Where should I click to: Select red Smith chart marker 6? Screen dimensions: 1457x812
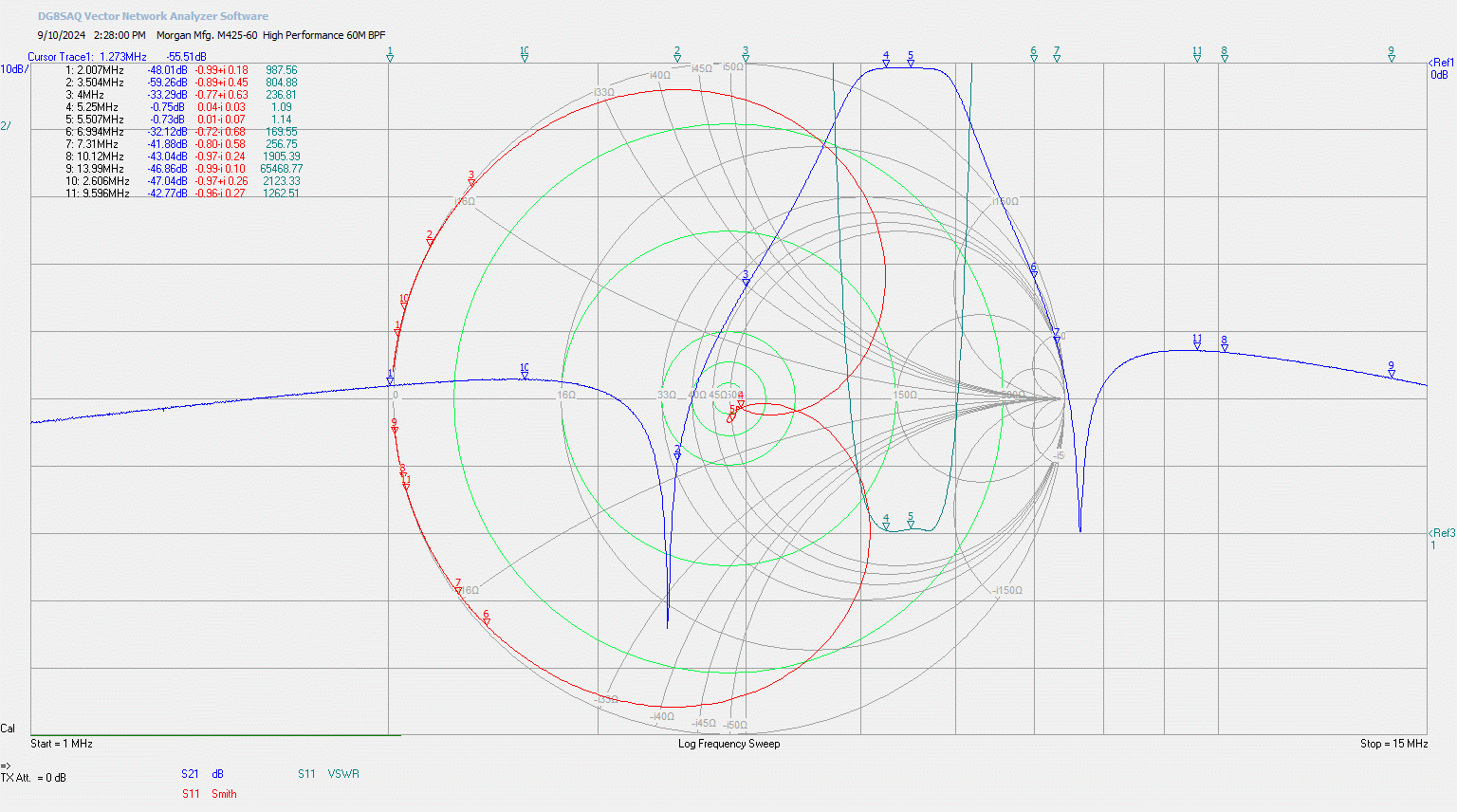pyautogui.click(x=487, y=619)
